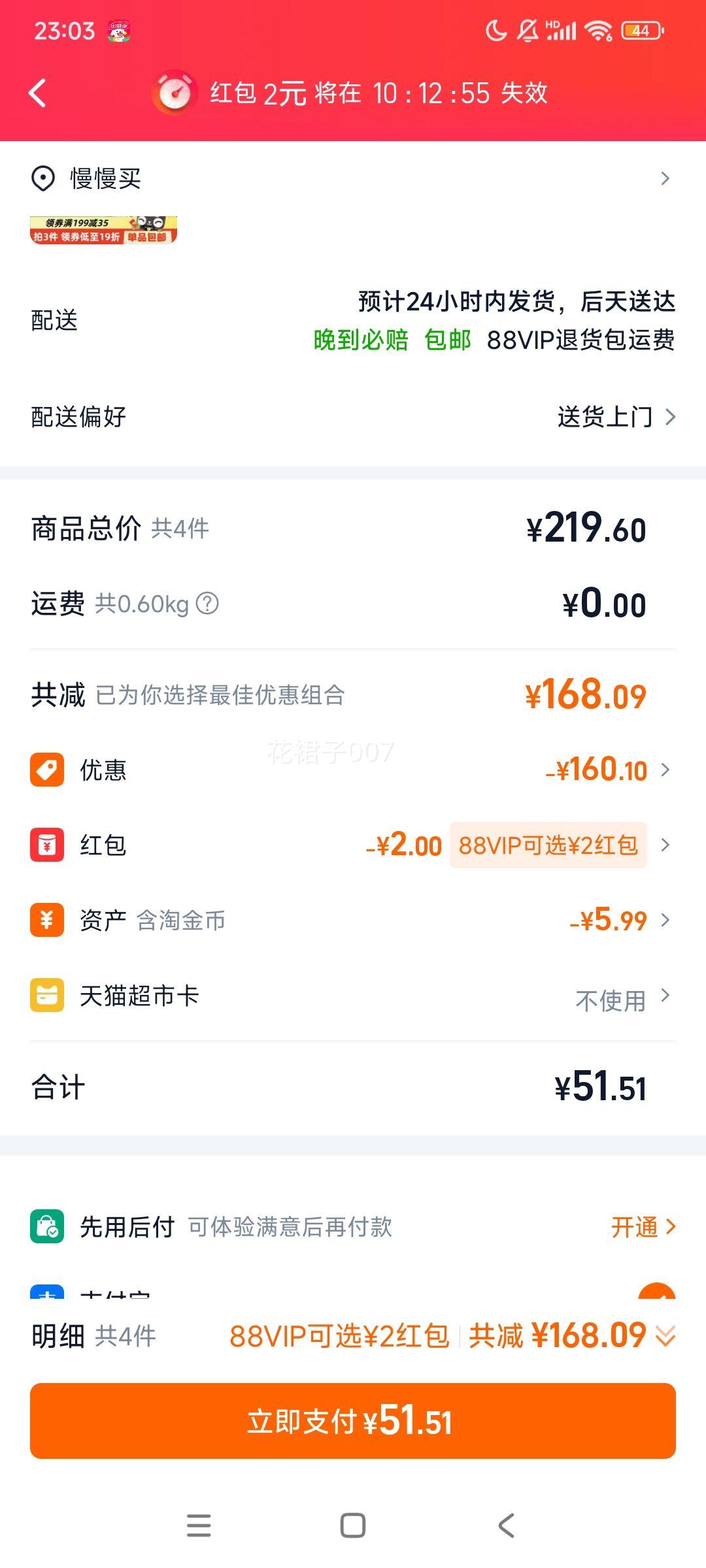Select the partially visible 支付宝 payment checkmark
Screen dimensions: 706x1568
(x=656, y=1291)
